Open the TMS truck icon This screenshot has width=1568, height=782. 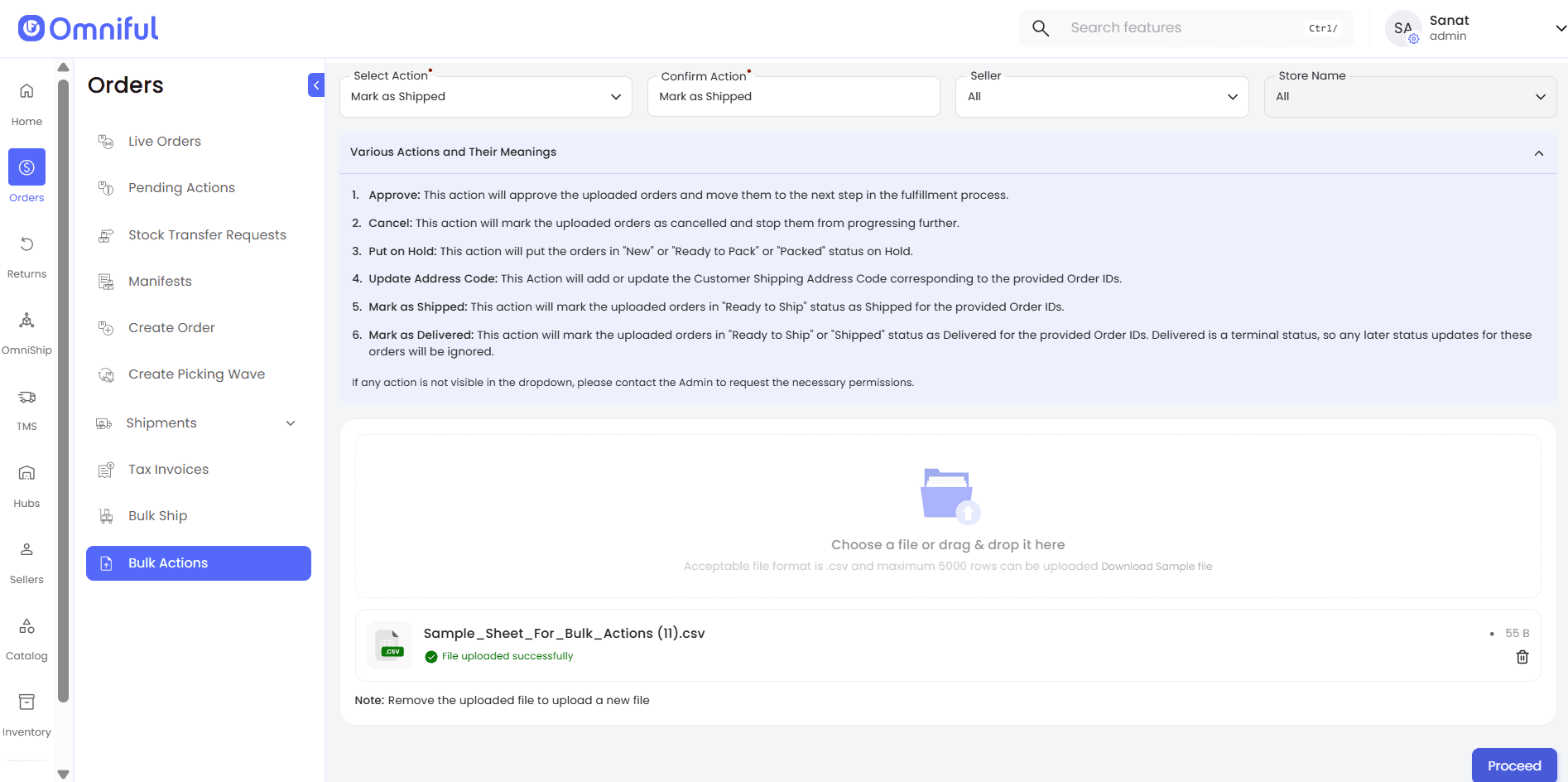click(26, 398)
